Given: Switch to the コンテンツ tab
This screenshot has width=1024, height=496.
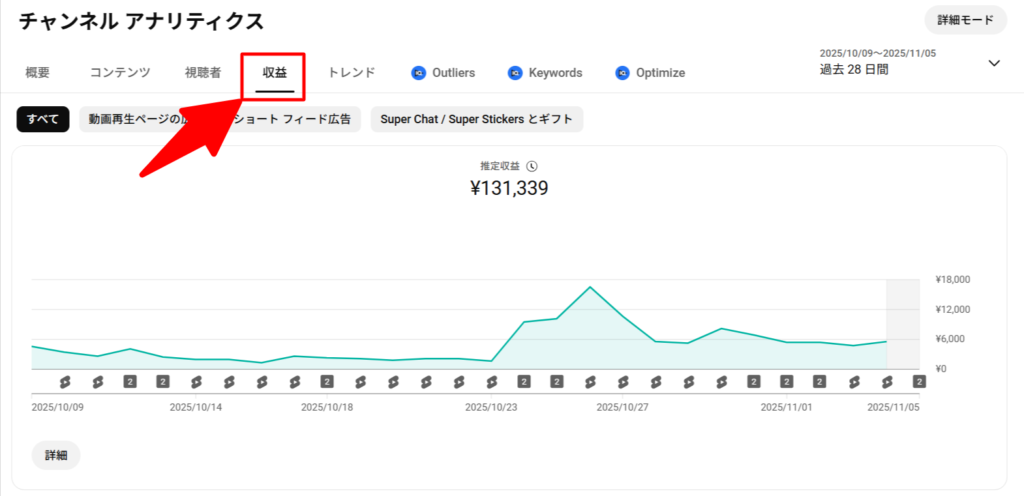Looking at the screenshot, I should [x=120, y=73].
